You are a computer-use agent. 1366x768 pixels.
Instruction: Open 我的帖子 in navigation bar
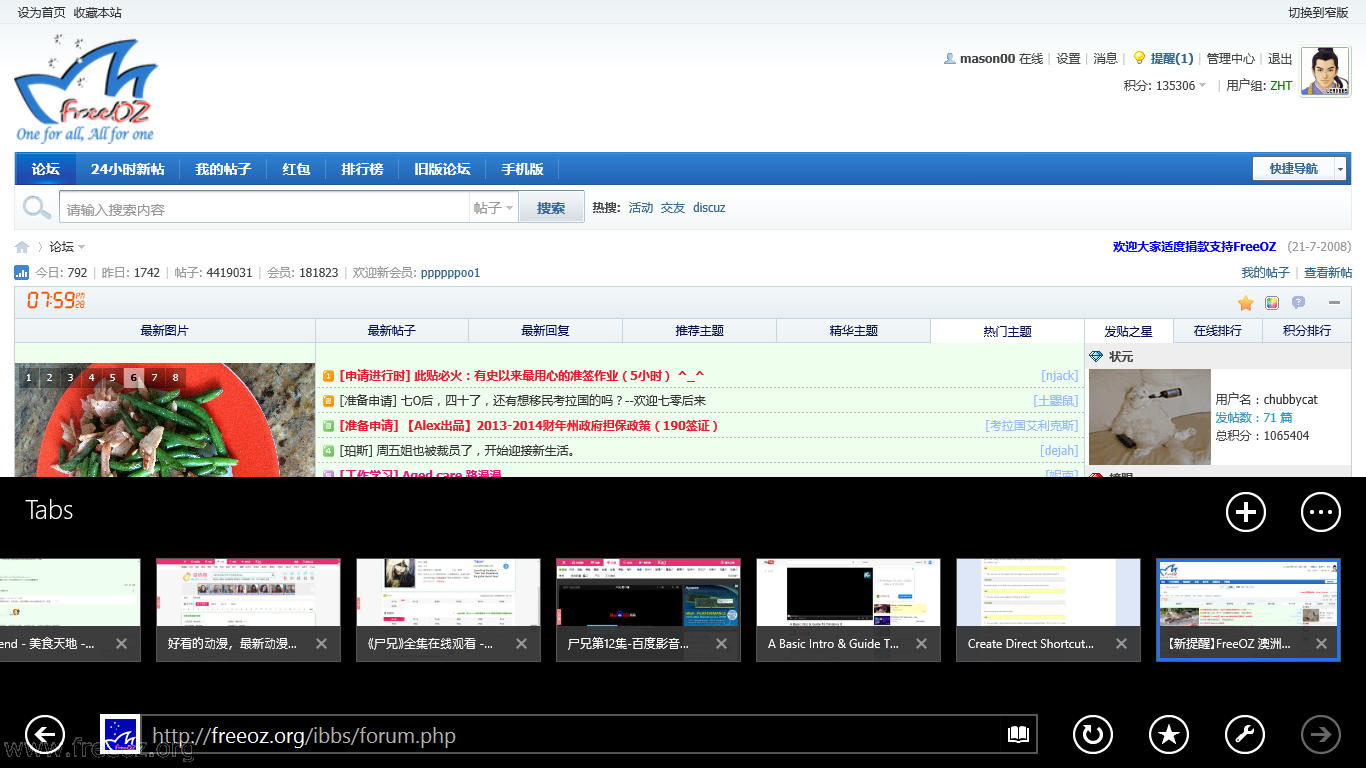(x=223, y=169)
